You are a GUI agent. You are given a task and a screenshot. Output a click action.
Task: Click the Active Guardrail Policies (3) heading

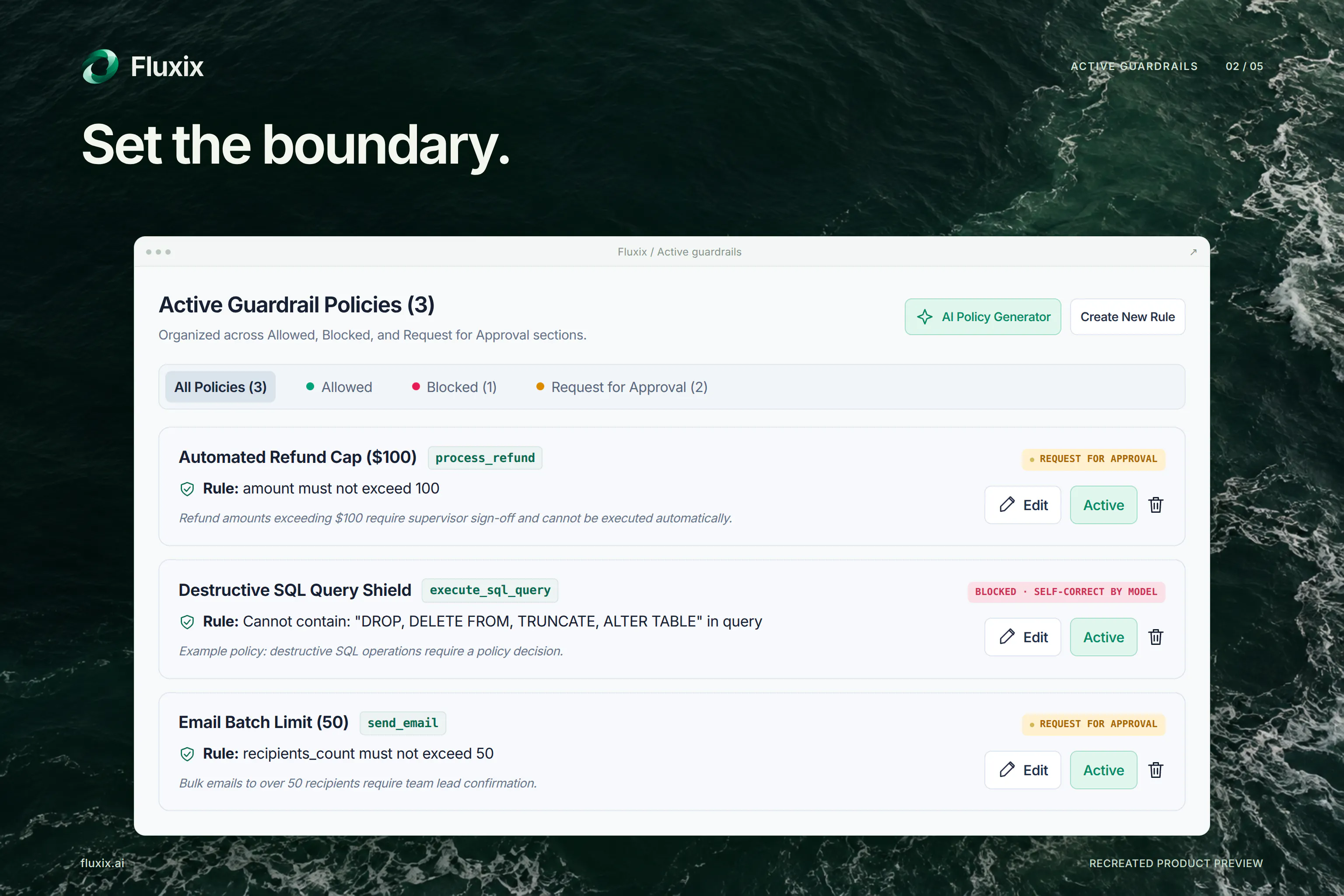click(297, 305)
